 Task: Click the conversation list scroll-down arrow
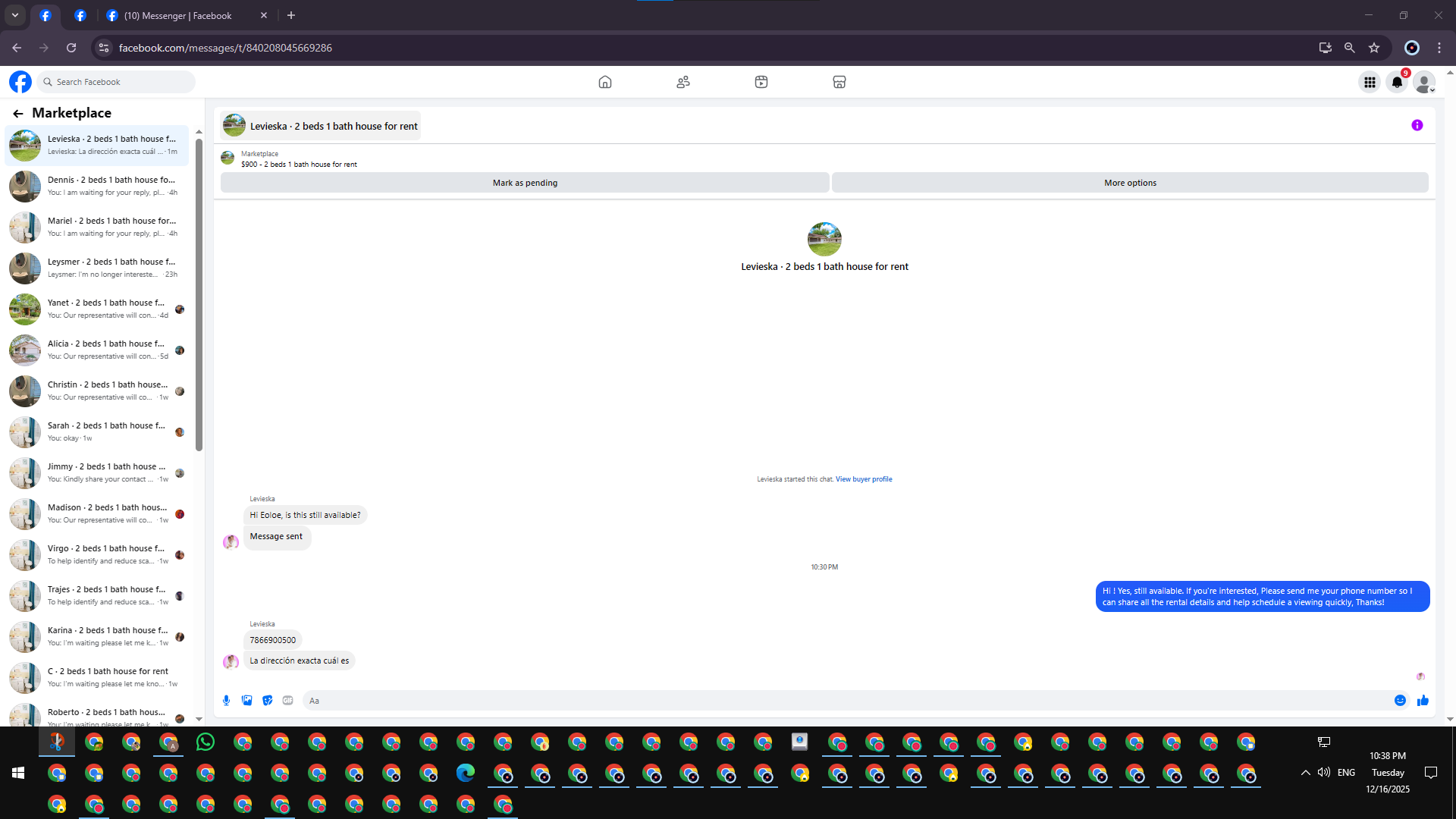(199, 719)
